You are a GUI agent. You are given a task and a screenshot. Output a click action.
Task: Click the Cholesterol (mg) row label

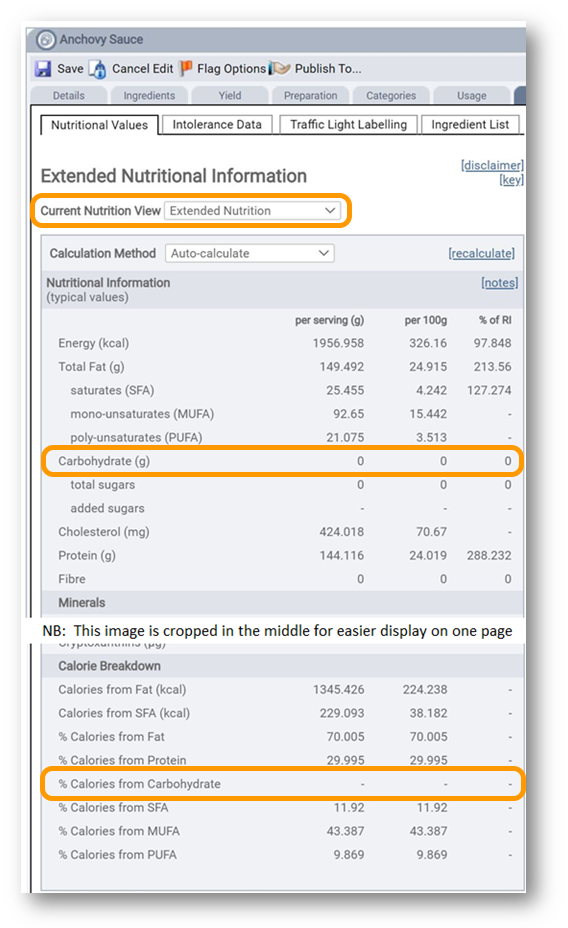(104, 532)
